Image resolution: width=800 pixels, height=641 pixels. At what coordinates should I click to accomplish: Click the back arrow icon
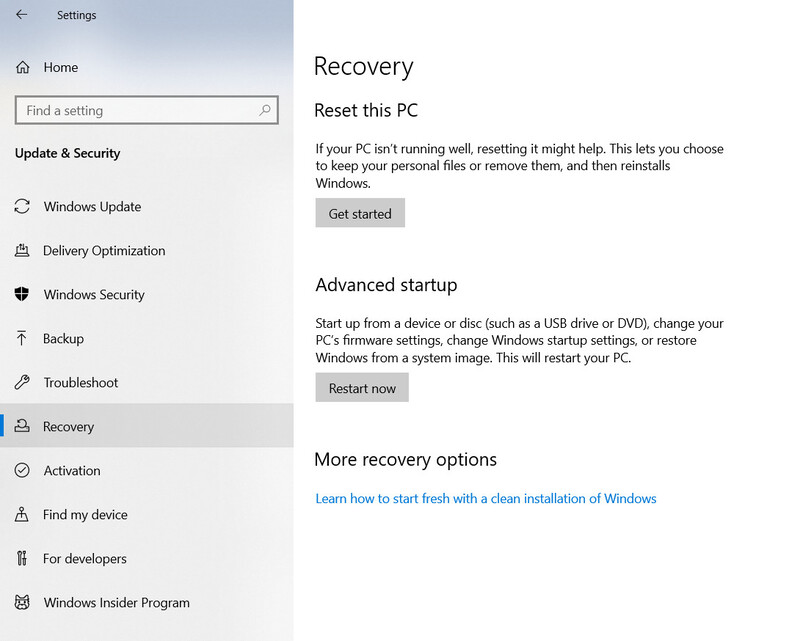21,15
